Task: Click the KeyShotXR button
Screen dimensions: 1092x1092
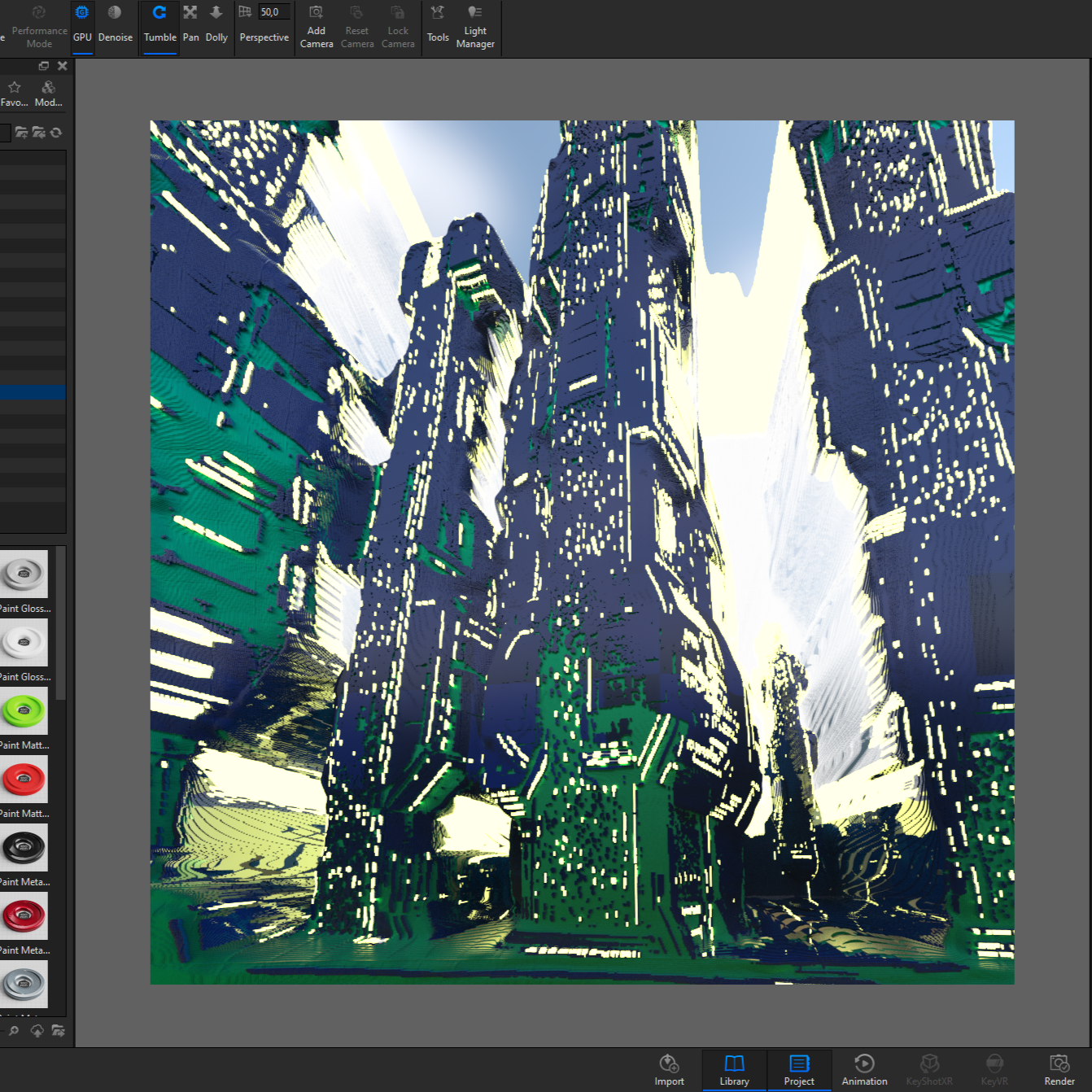Action: click(929, 1070)
